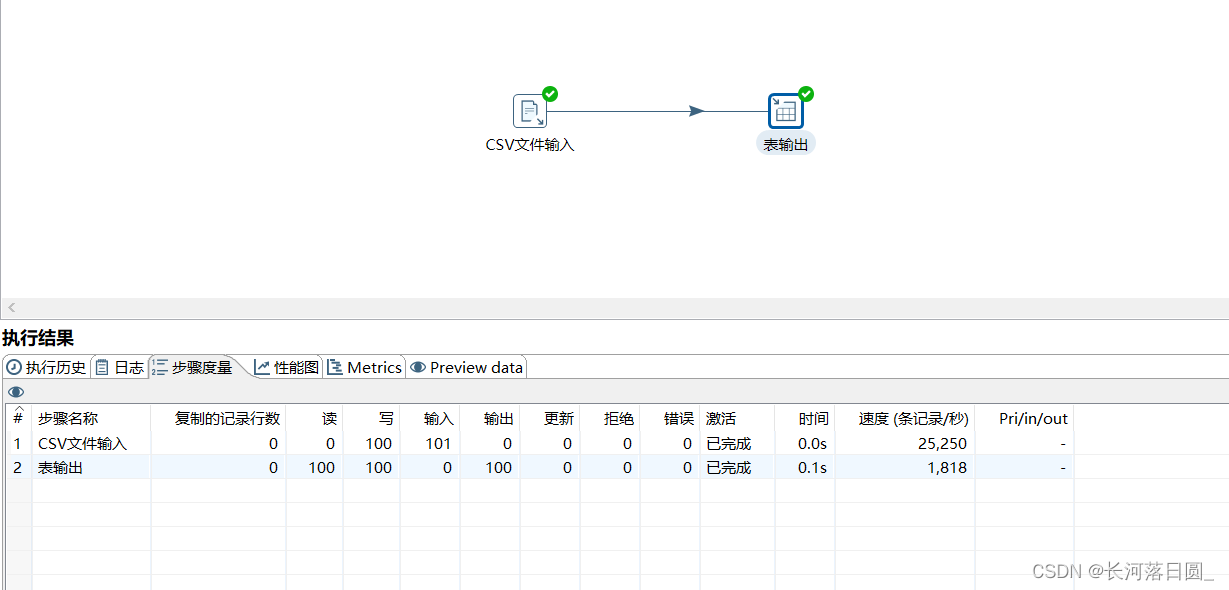Select the CSV文件输入 step icon on canvas
This screenshot has height=590, width=1229.
[x=529, y=110]
